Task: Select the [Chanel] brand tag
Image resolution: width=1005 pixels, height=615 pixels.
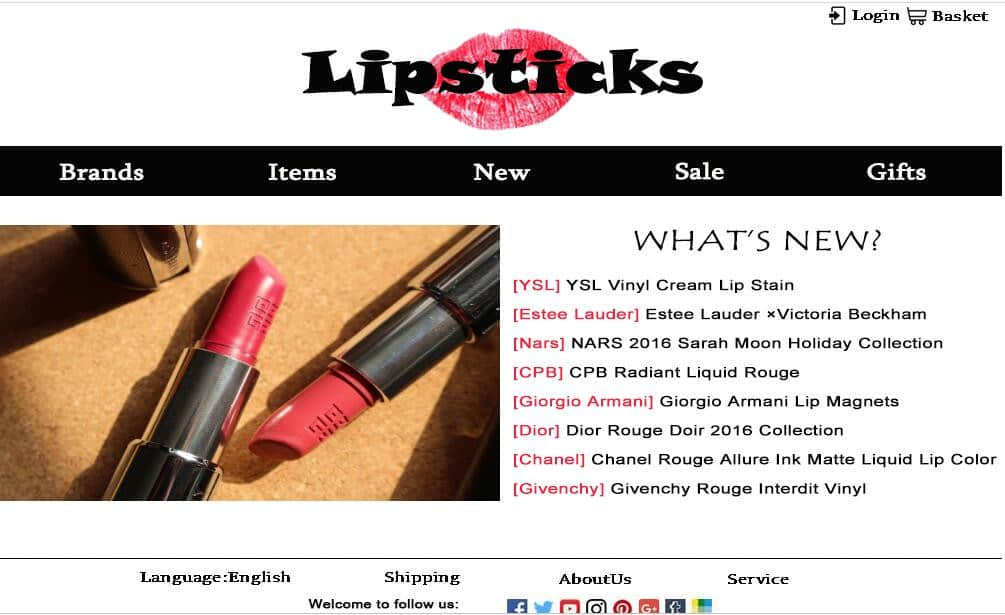Action: 549,459
